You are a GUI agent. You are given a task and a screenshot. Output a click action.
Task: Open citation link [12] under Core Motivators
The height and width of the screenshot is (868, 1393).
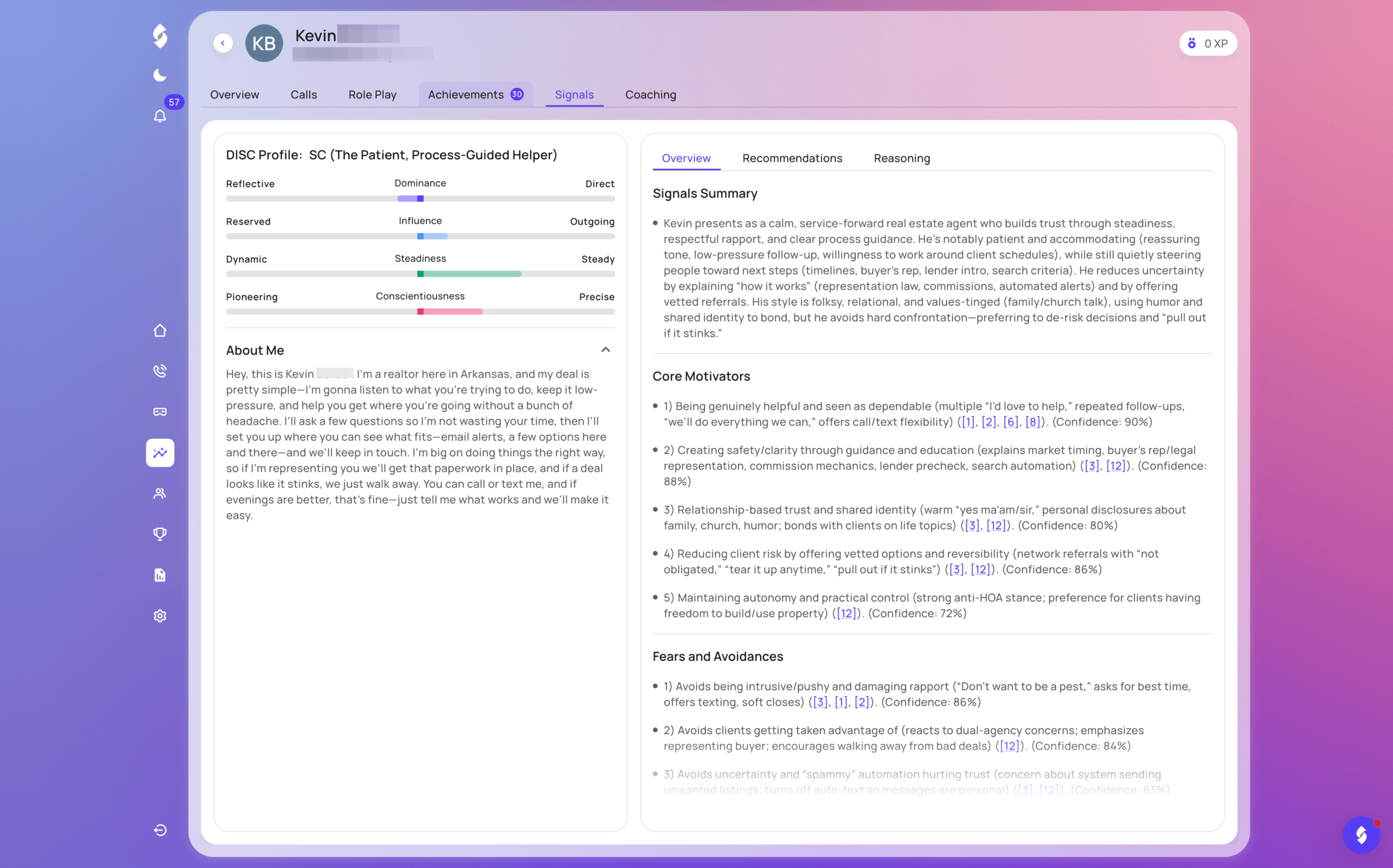(x=1114, y=466)
